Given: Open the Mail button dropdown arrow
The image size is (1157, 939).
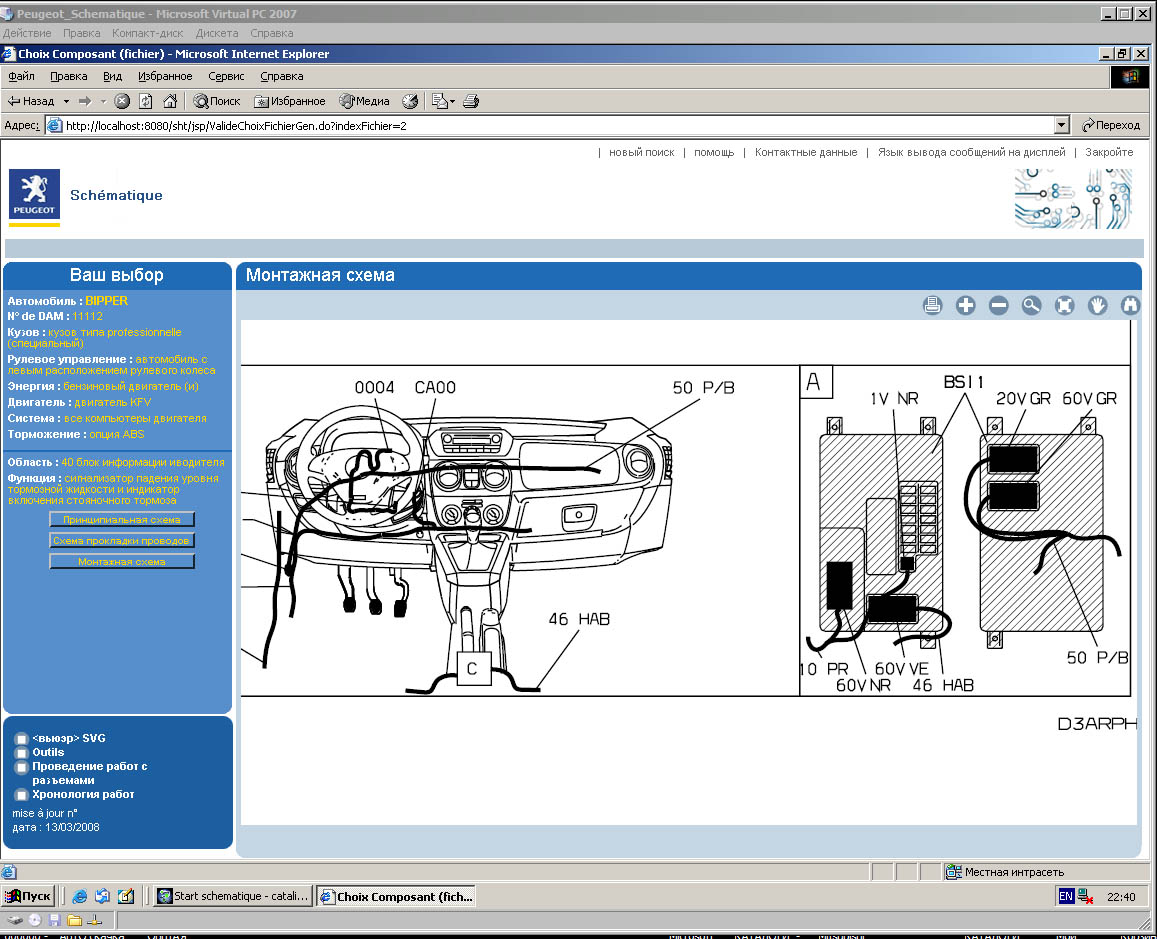Looking at the screenshot, I should tap(452, 101).
